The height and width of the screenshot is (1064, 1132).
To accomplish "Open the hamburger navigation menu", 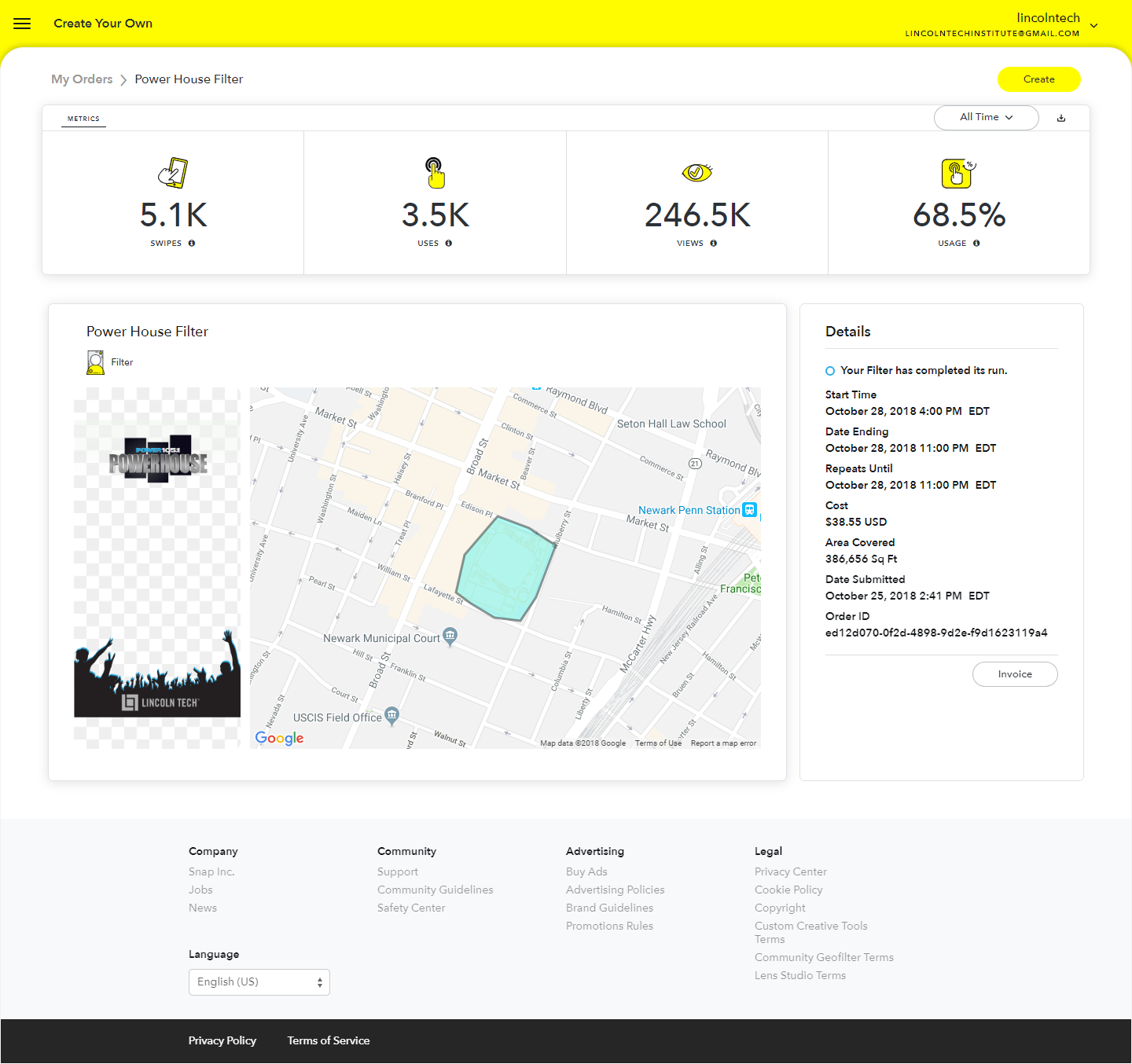I will pyautogui.click(x=22, y=24).
